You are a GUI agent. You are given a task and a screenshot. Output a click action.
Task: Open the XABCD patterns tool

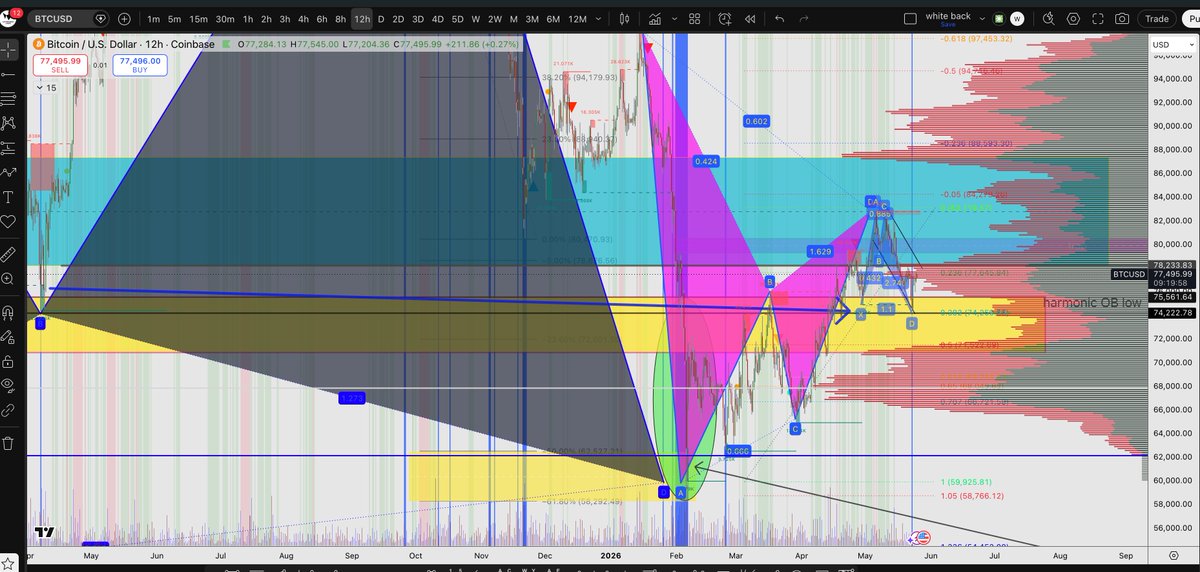(10, 122)
